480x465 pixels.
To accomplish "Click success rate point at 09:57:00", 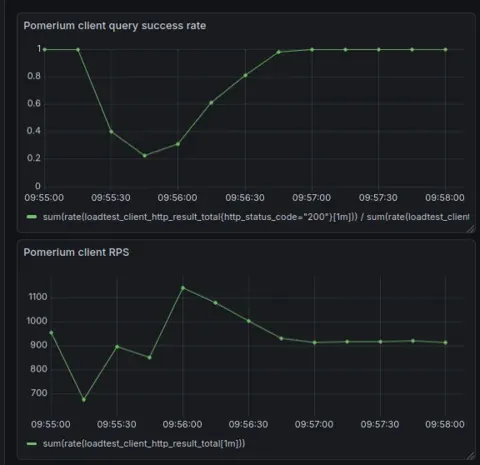I will [312, 50].
